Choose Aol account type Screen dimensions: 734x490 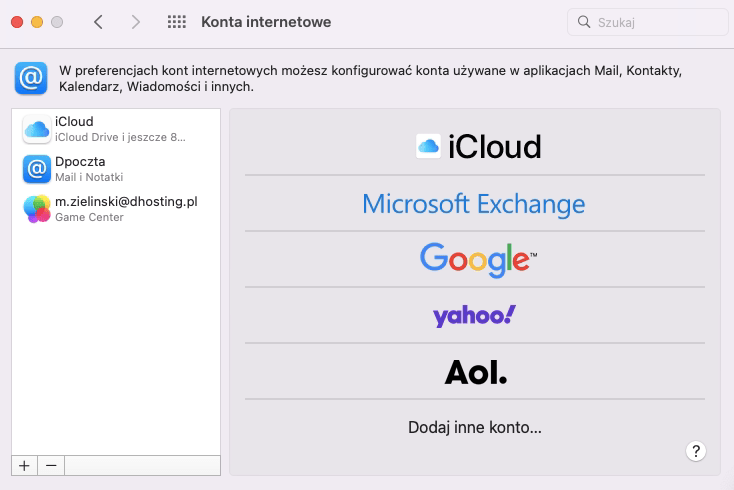pyautogui.click(x=475, y=372)
